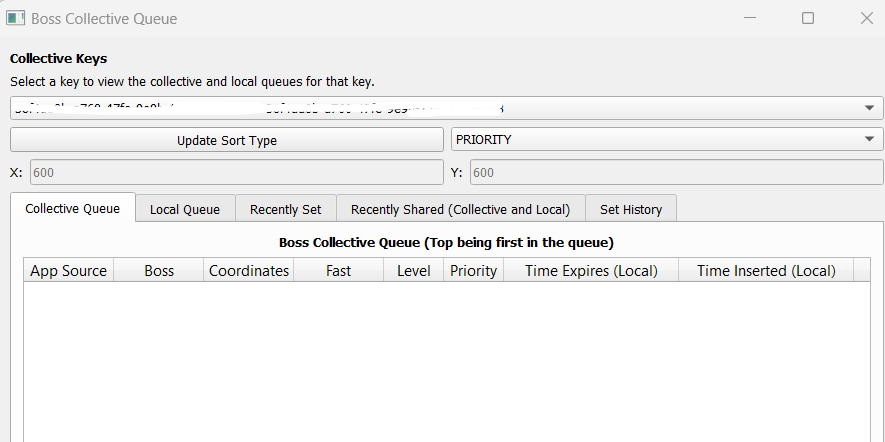Maximize the Boss Collective Queue window
Image resolution: width=885 pixels, height=442 pixels.
pos(808,18)
